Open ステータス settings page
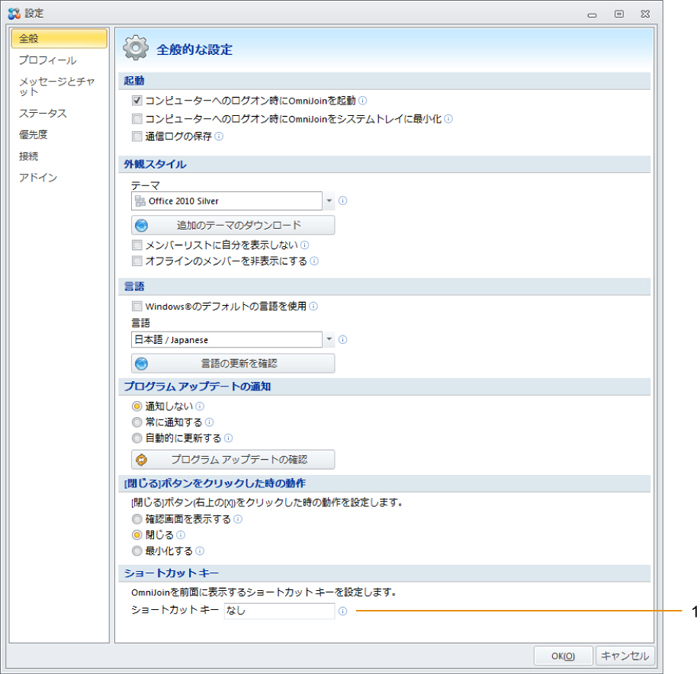Screen dimensions: 700x674 tap(42, 113)
